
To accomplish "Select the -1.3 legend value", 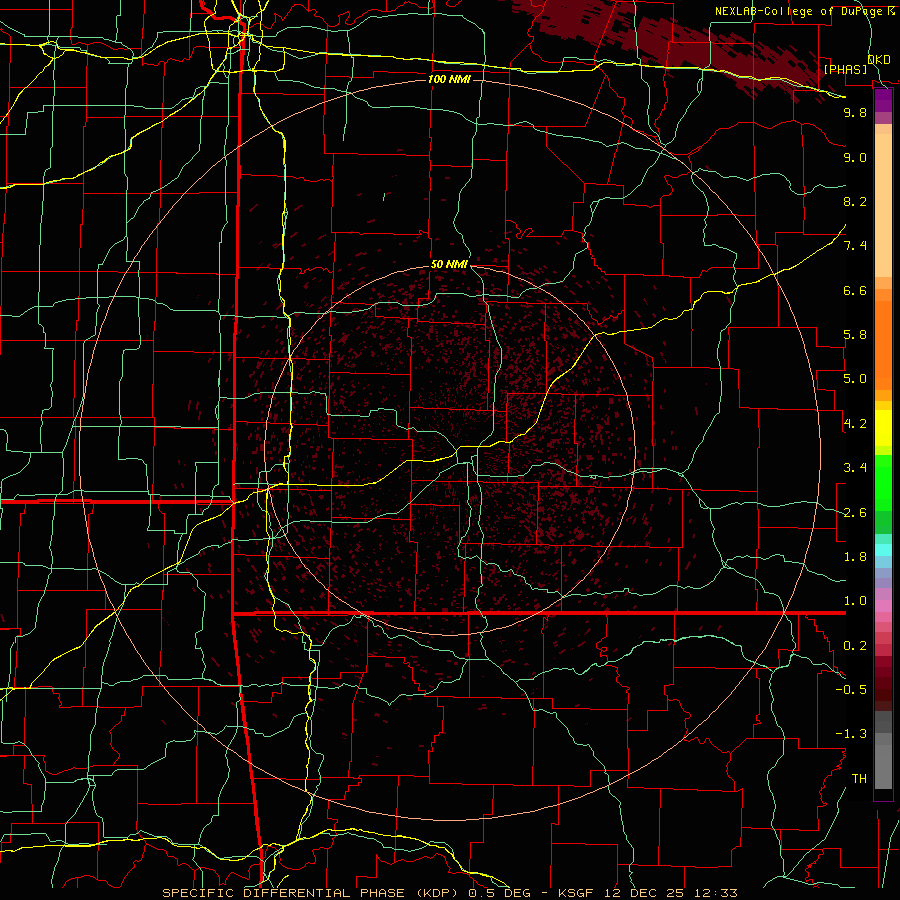I will coord(851,734).
